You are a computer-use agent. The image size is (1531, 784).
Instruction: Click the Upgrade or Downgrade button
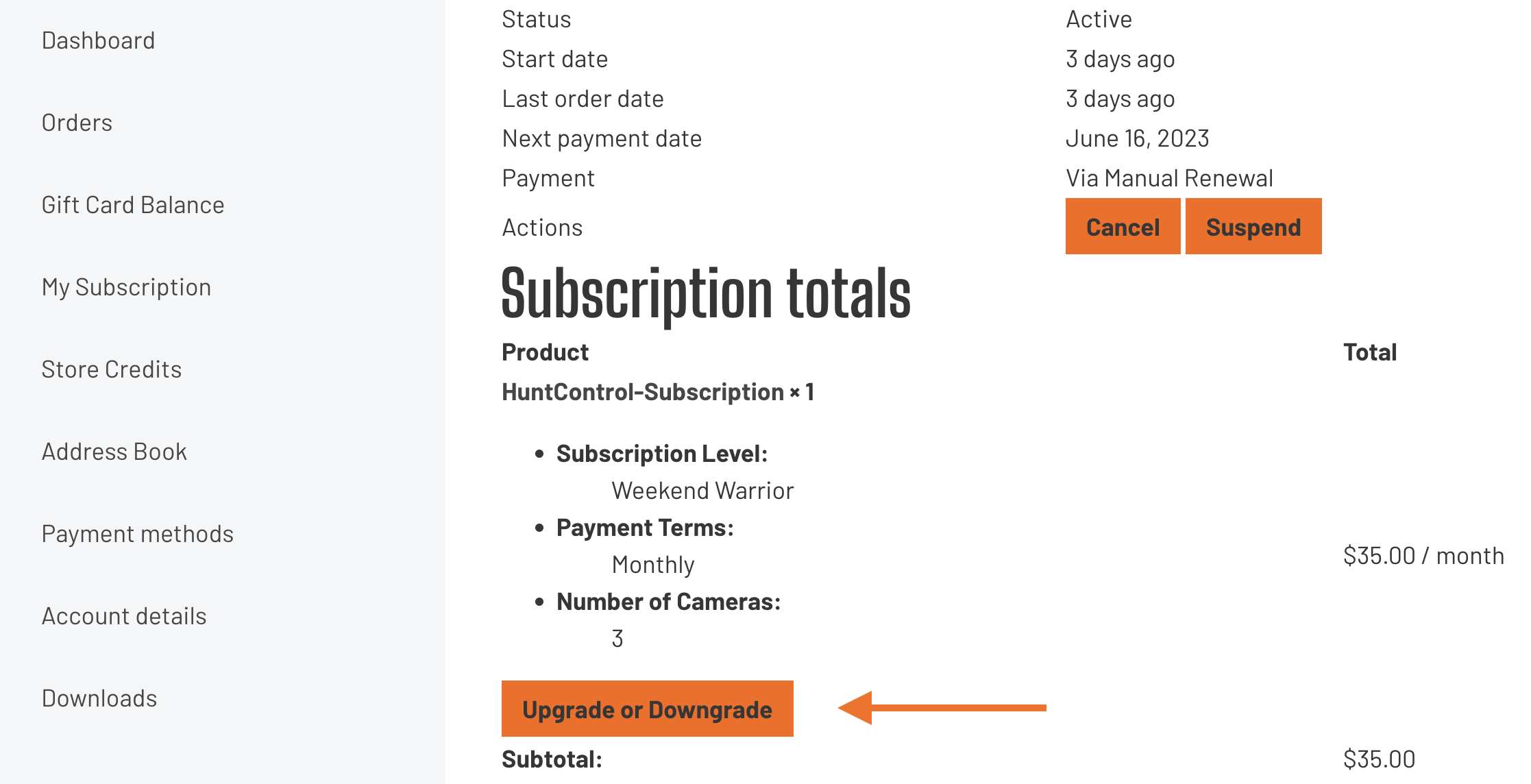pyautogui.click(x=647, y=709)
